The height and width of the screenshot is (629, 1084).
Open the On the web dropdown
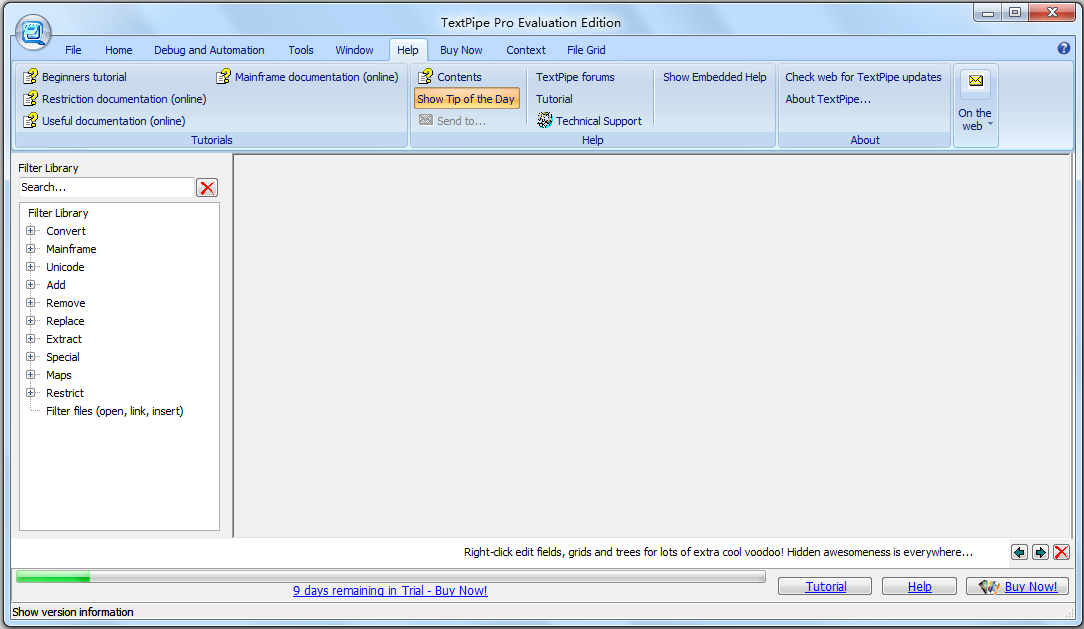pos(975,120)
